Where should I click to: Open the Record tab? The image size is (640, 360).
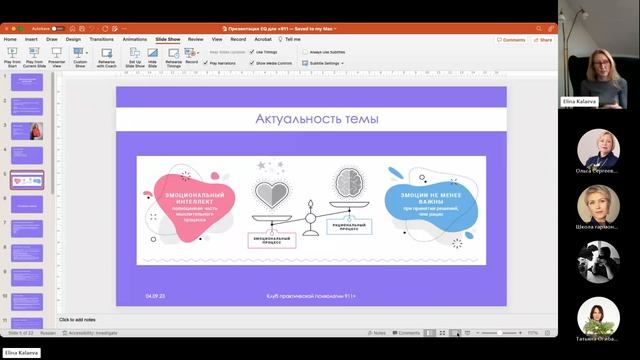tap(238, 39)
